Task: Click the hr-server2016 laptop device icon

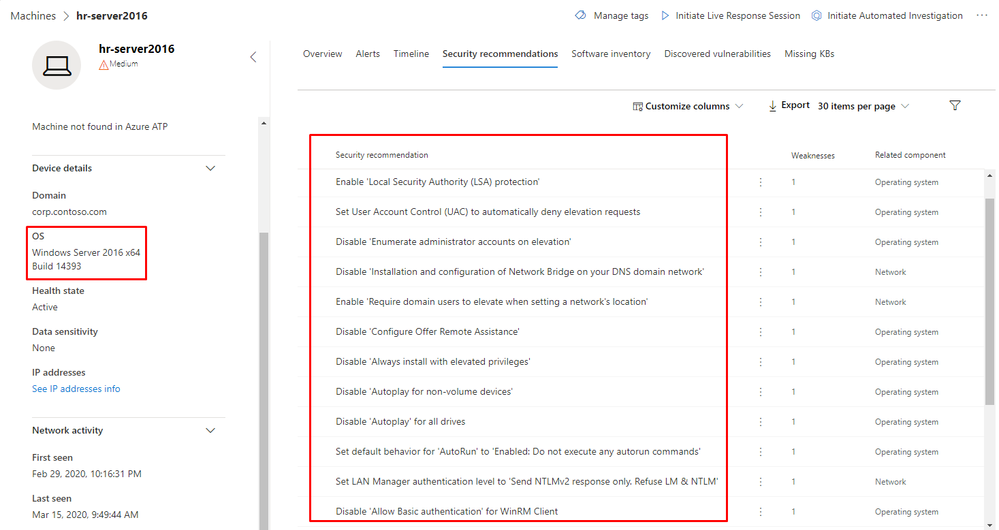Action: pos(57,65)
